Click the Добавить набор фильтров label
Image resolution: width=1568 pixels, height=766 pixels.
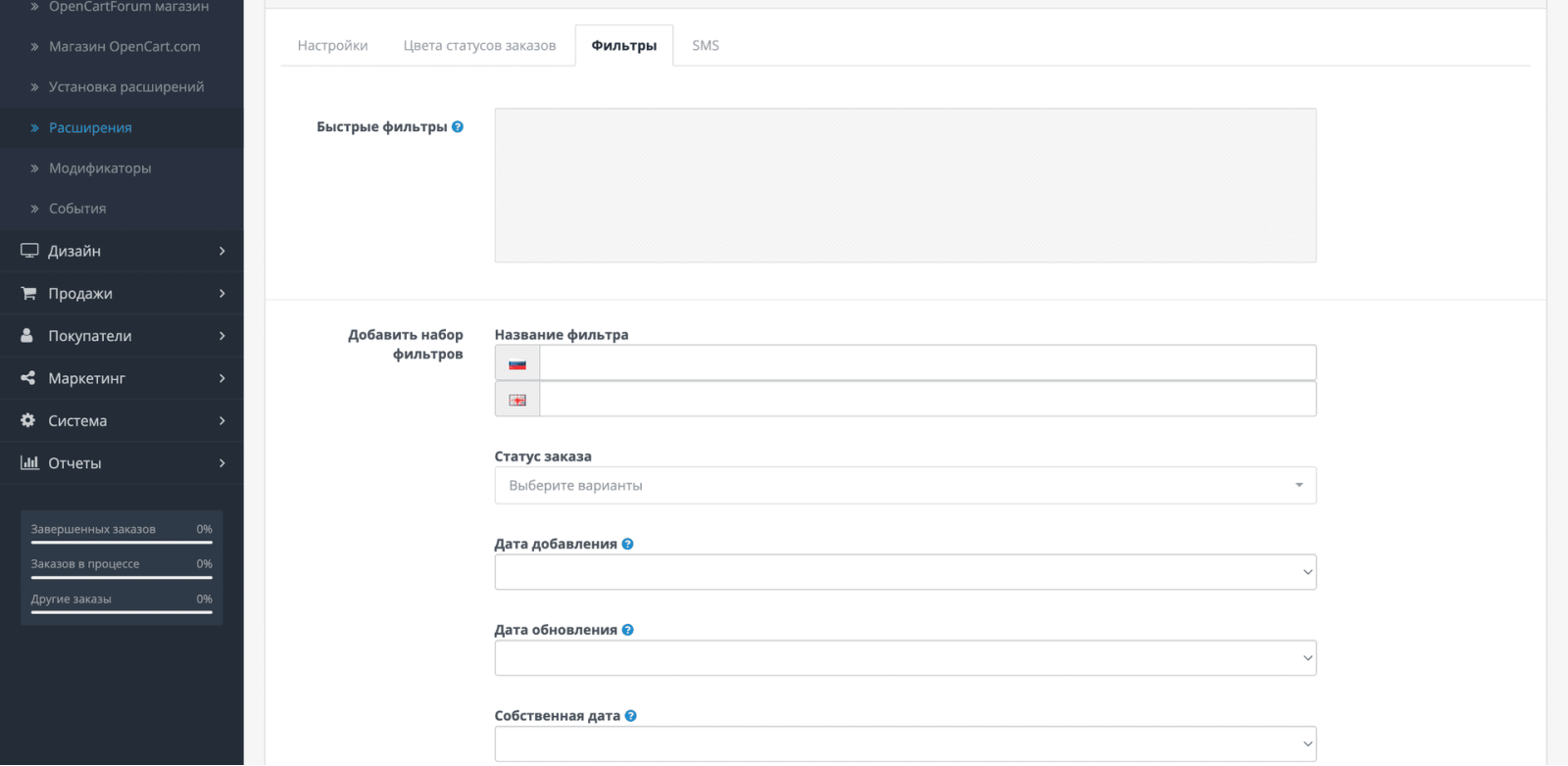coord(406,345)
